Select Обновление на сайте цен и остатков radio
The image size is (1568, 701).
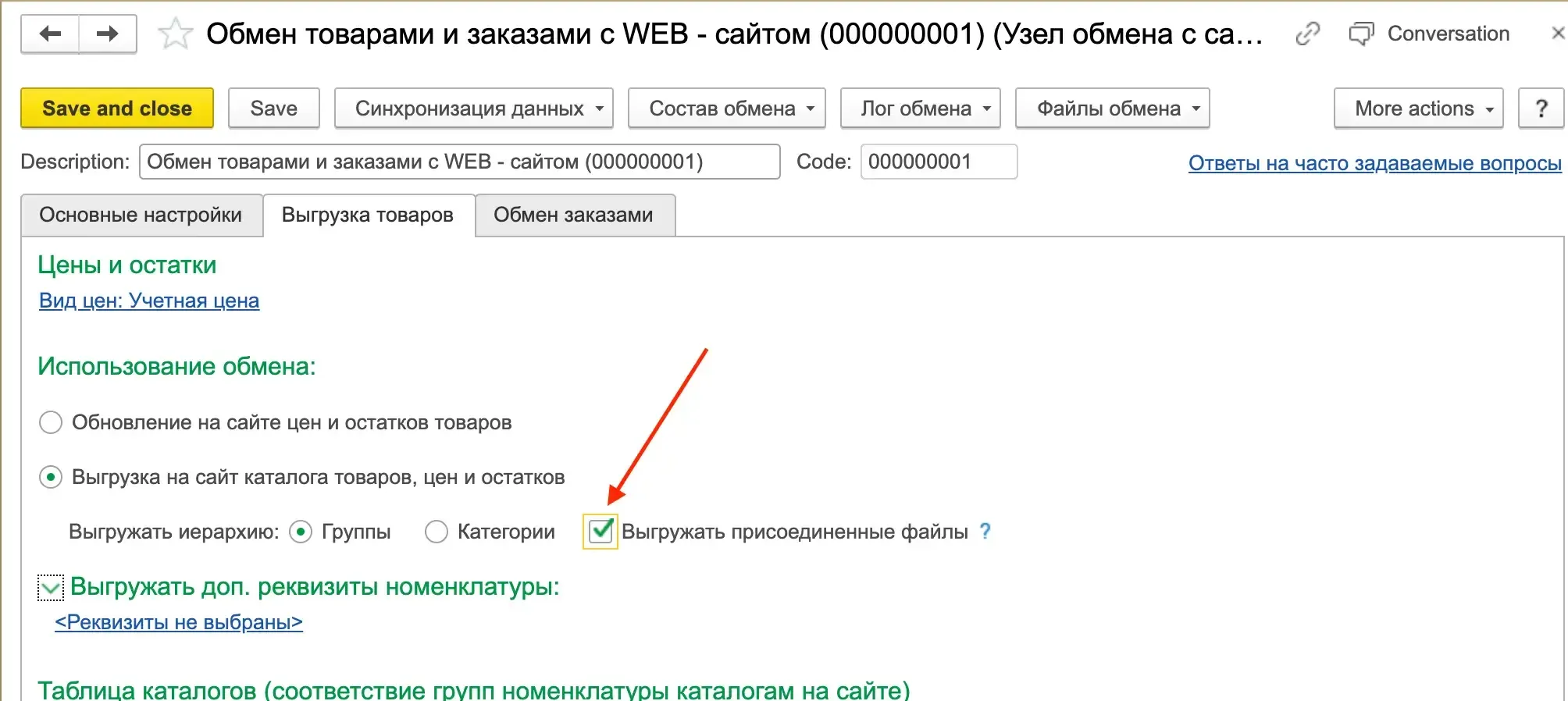51,422
